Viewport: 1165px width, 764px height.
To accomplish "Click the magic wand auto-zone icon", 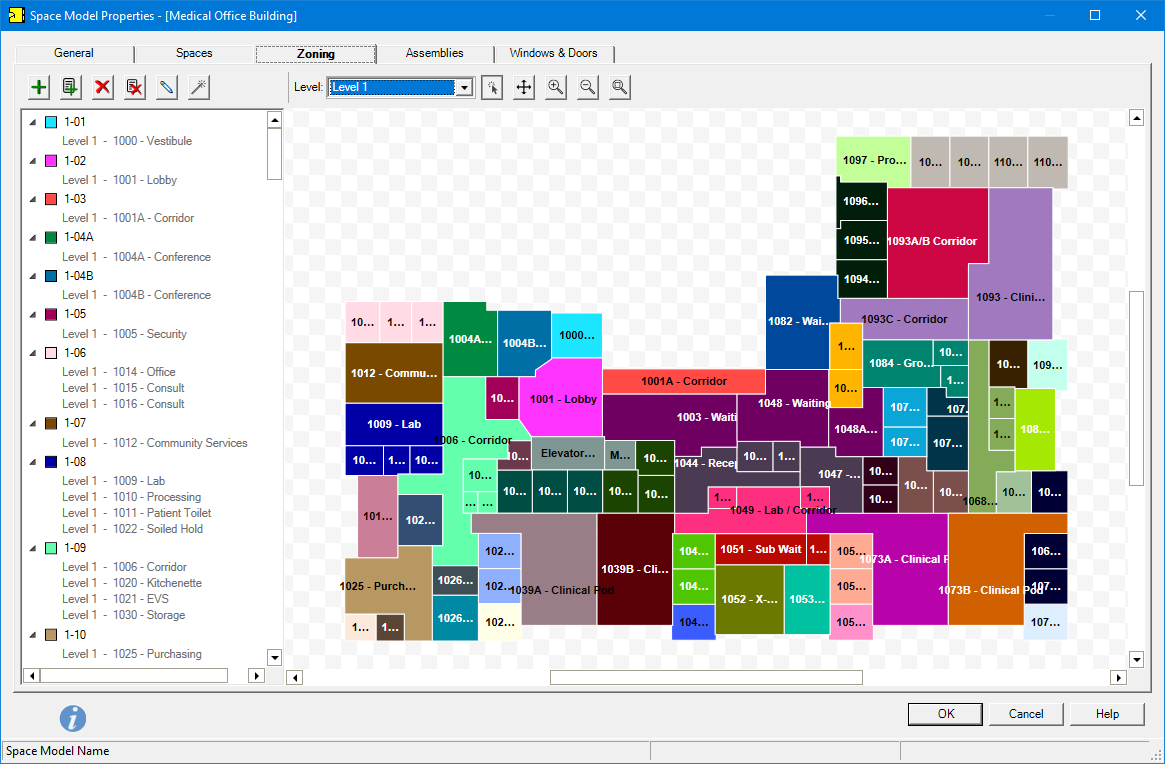I will coord(198,87).
